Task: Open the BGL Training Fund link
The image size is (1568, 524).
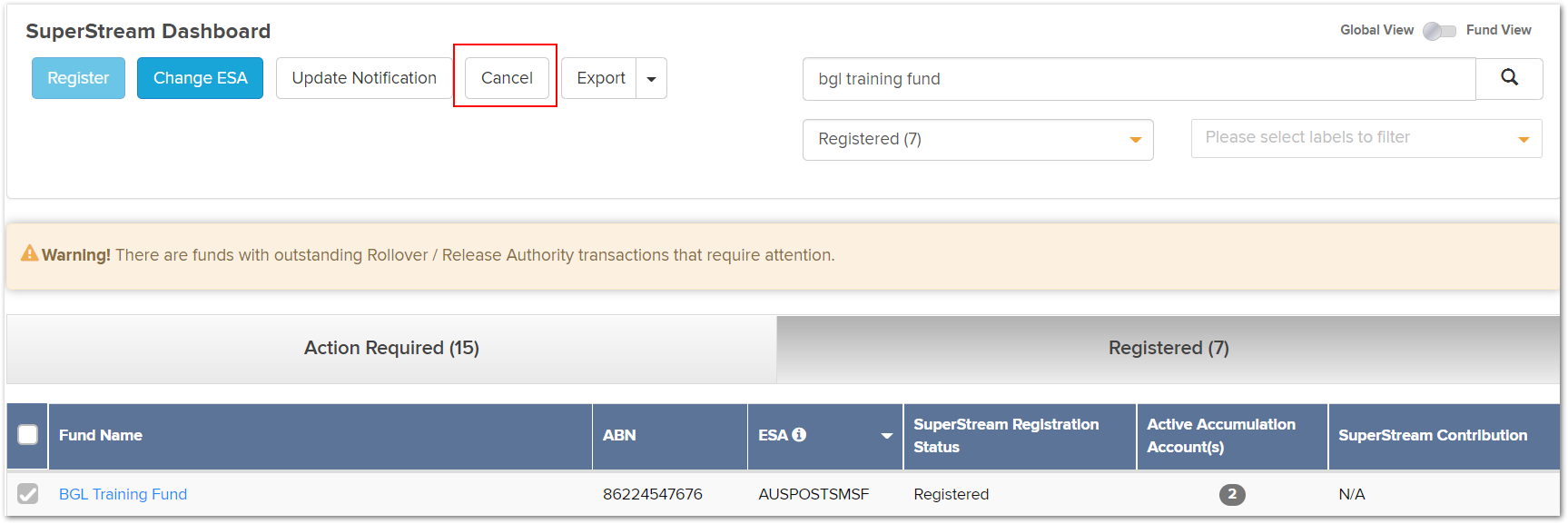Action: (x=123, y=494)
